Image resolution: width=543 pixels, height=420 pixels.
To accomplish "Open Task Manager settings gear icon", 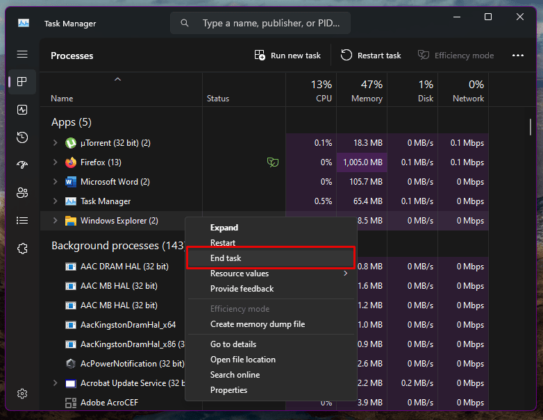I will click(x=22, y=394).
